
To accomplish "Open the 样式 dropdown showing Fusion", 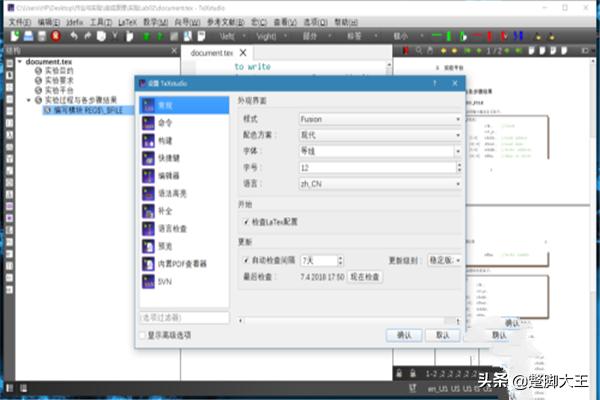I will click(379, 119).
